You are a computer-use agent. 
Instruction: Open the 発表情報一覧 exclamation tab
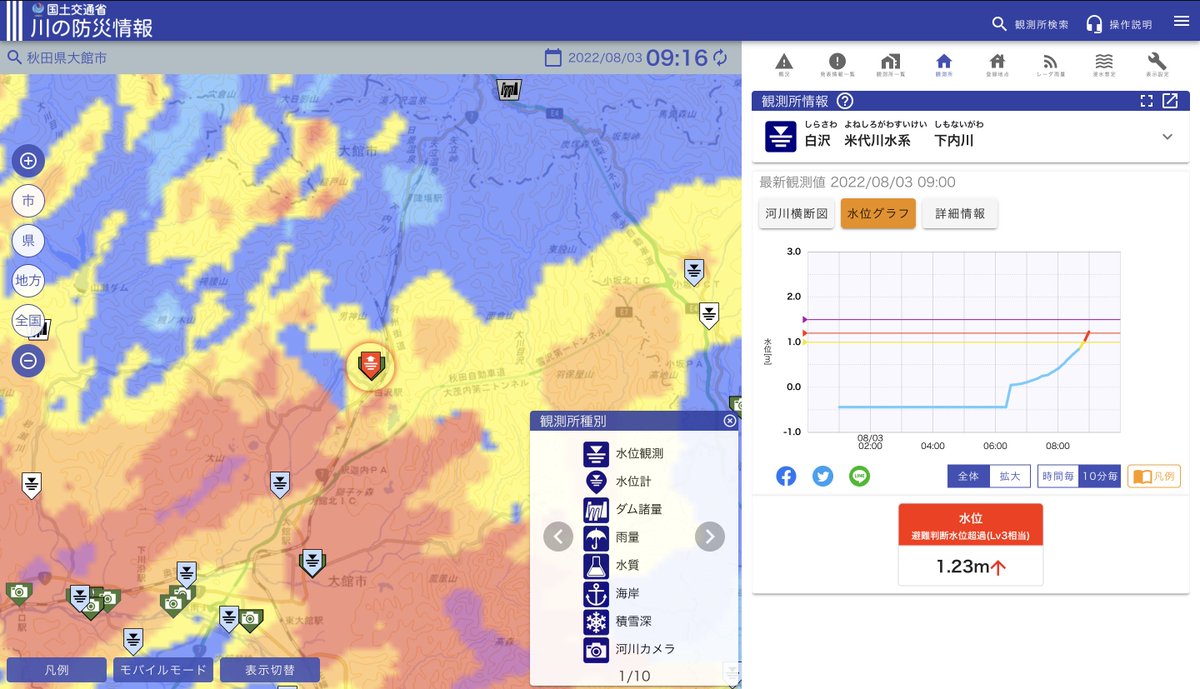(x=837, y=65)
